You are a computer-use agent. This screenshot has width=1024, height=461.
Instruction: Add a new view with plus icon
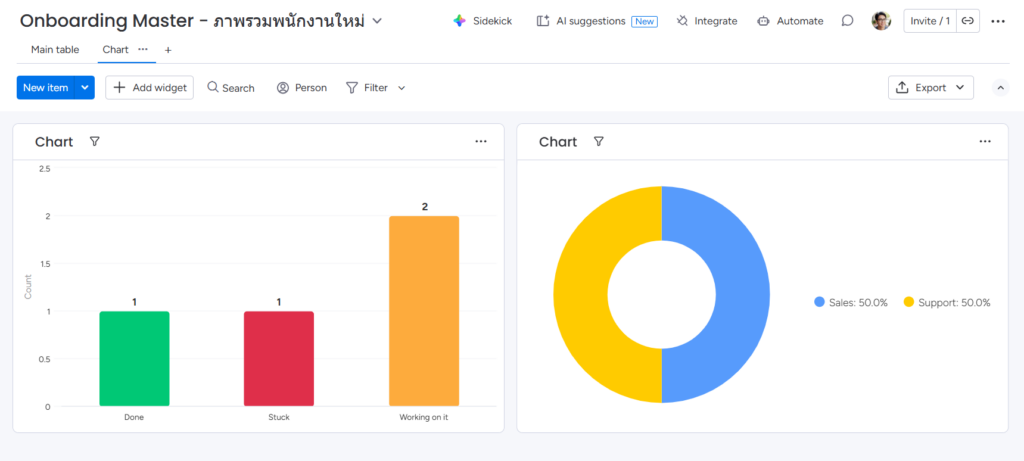pos(168,50)
